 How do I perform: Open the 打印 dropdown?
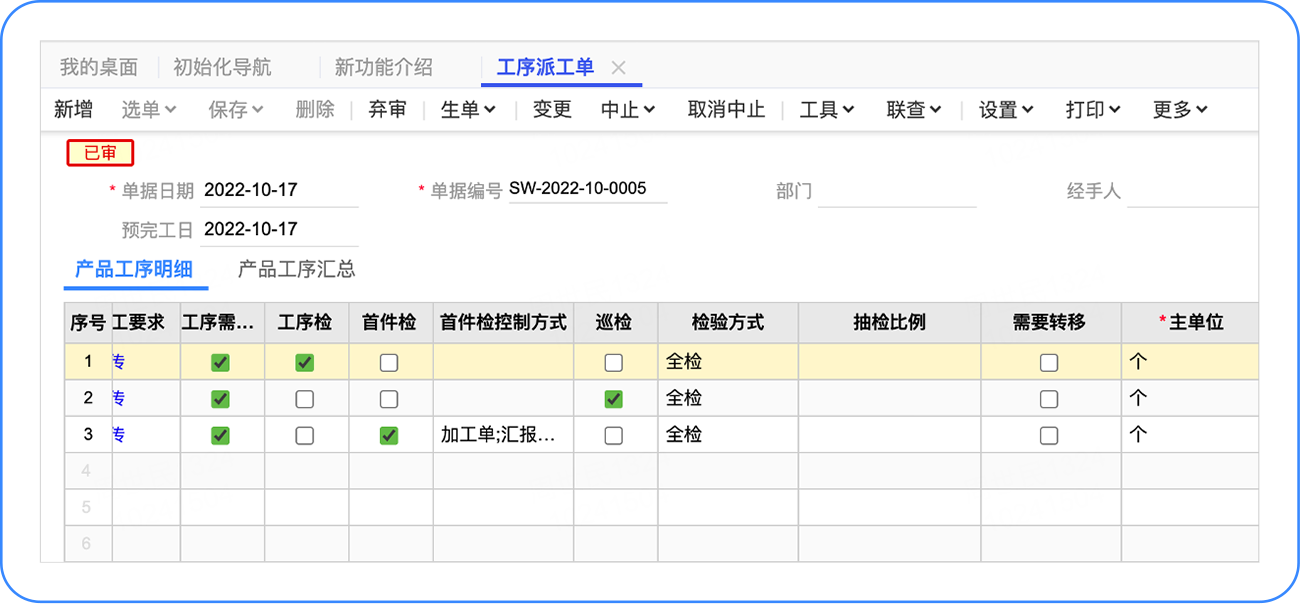(x=1093, y=110)
